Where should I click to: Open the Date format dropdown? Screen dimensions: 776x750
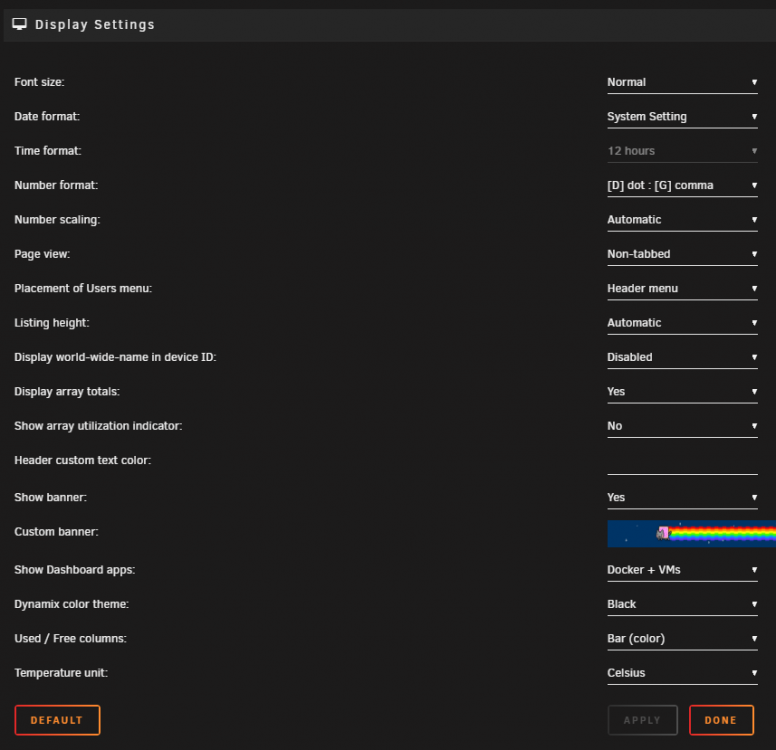(x=682, y=117)
